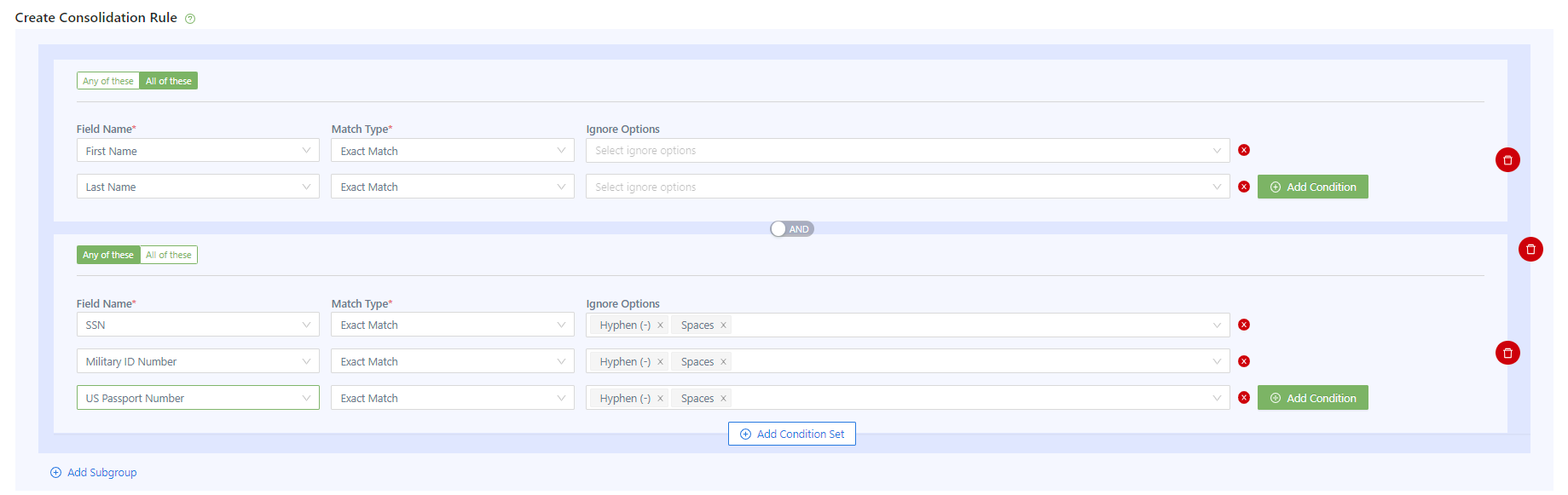Select 'Any of these' in first condition set
The image size is (1568, 495).
click(108, 81)
